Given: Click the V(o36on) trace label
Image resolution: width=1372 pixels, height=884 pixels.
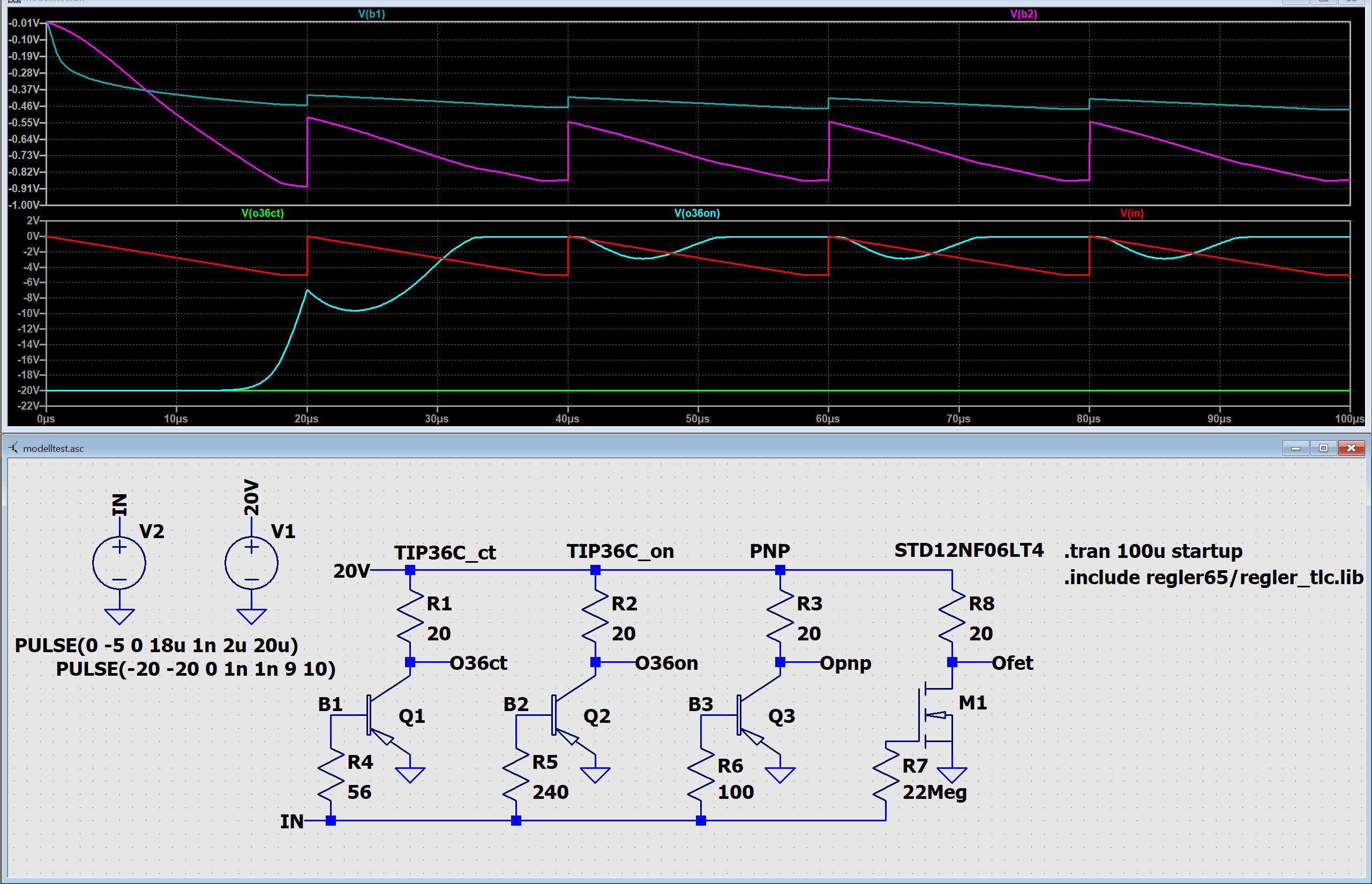Looking at the screenshot, I should coord(696,213).
